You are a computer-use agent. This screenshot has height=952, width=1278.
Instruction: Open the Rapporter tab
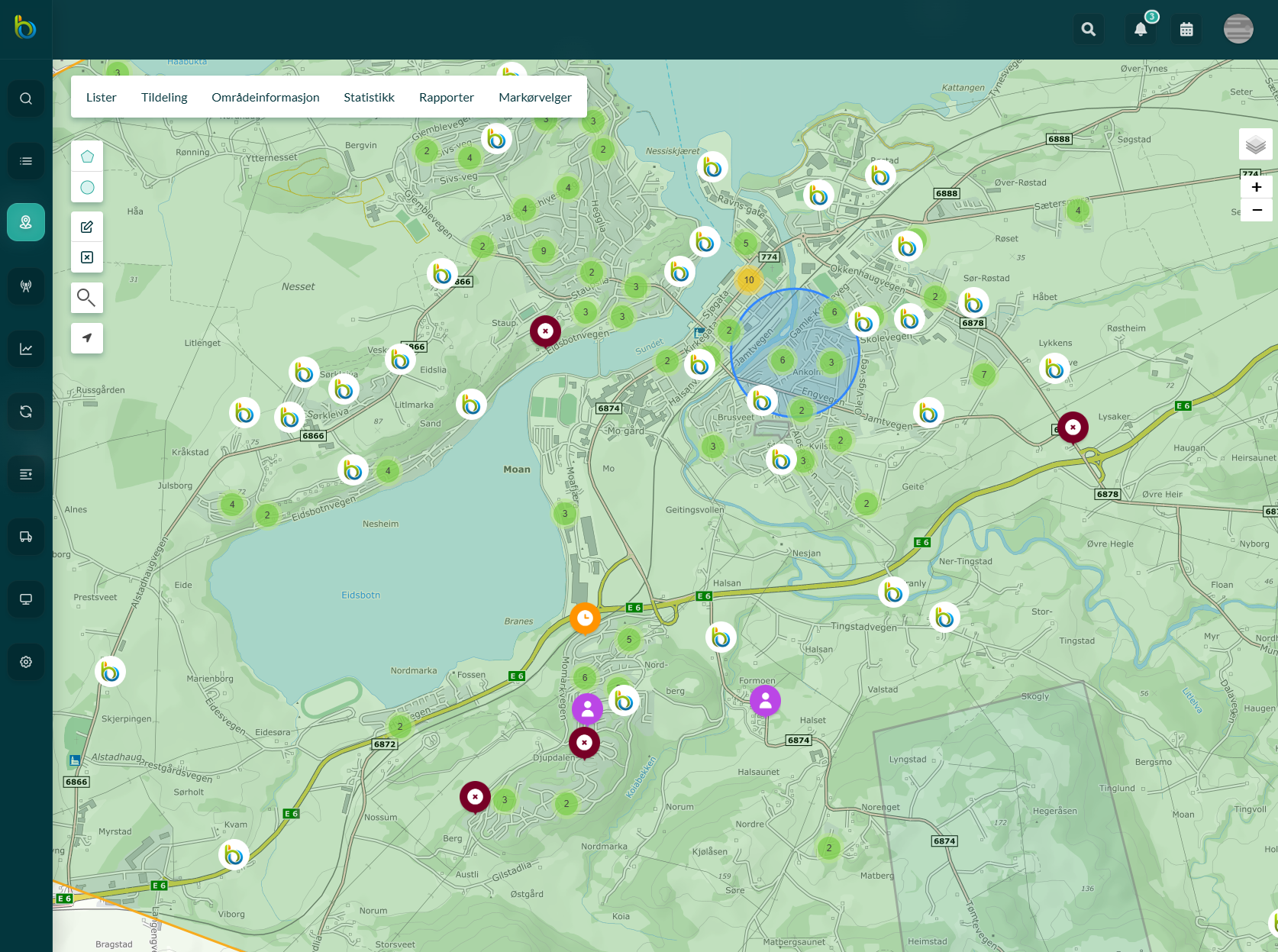pyautogui.click(x=447, y=97)
